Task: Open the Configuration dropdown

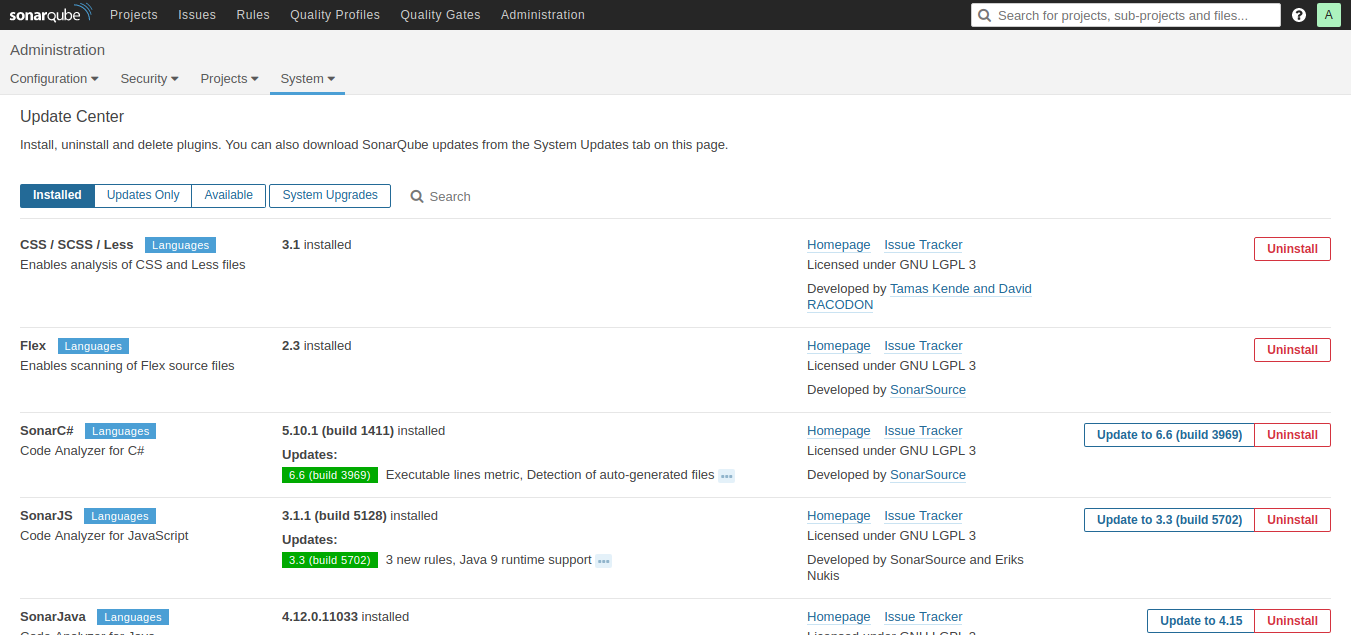Action: pos(54,78)
